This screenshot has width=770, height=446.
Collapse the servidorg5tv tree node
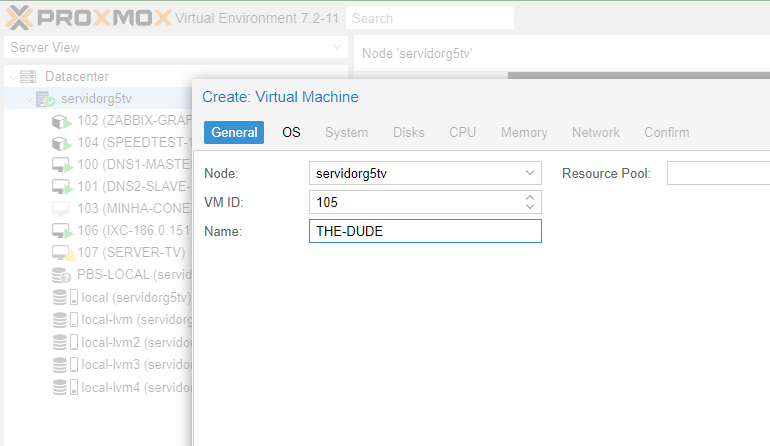29,99
